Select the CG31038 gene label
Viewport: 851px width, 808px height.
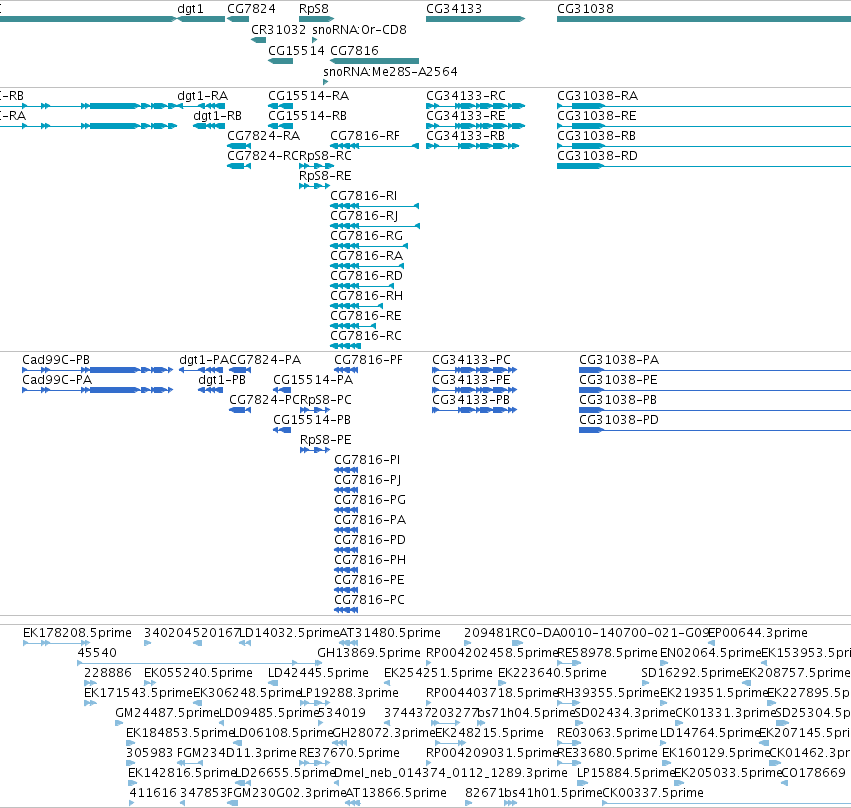click(x=586, y=9)
